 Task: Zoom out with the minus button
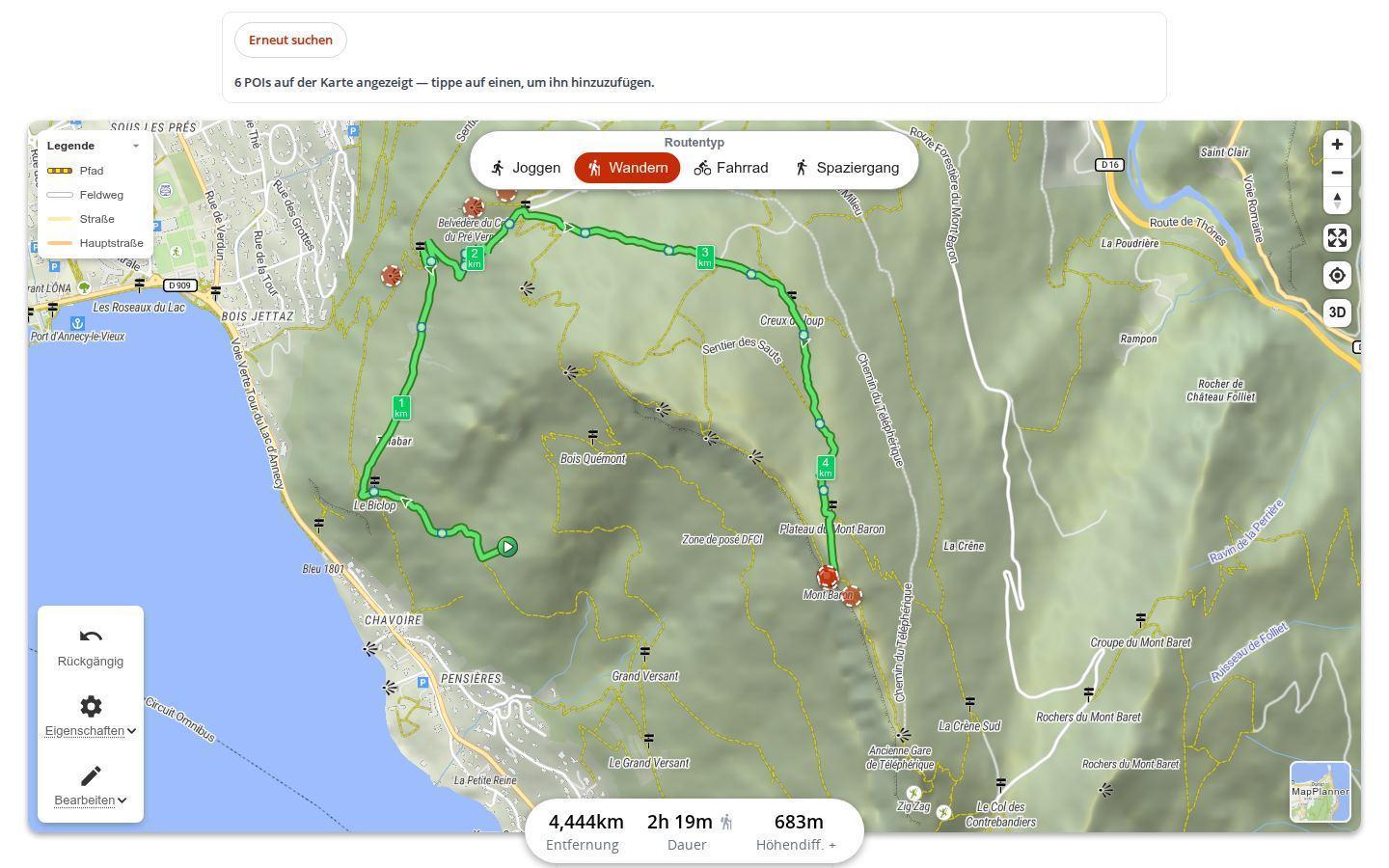click(x=1337, y=173)
